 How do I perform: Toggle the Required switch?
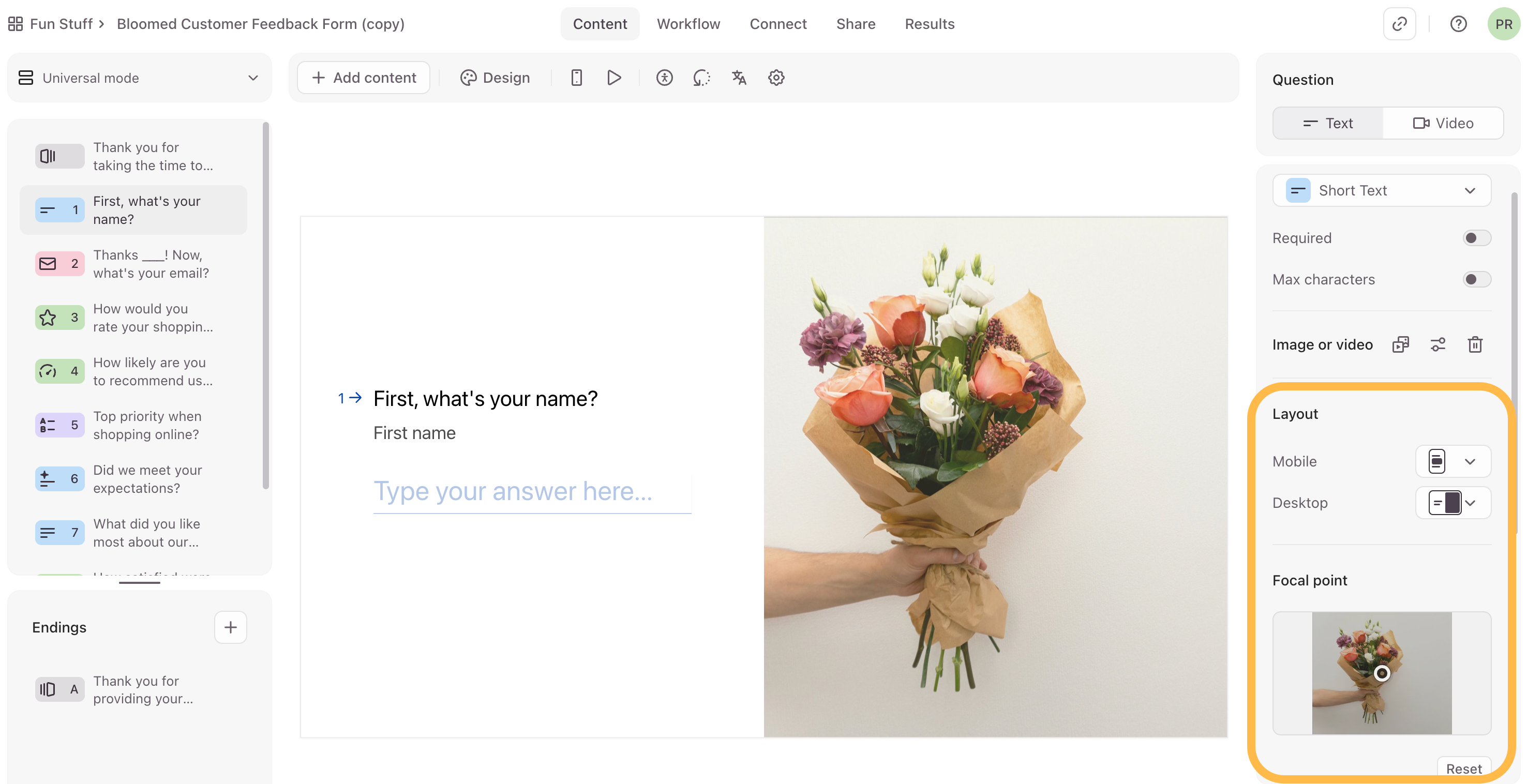pyautogui.click(x=1476, y=238)
